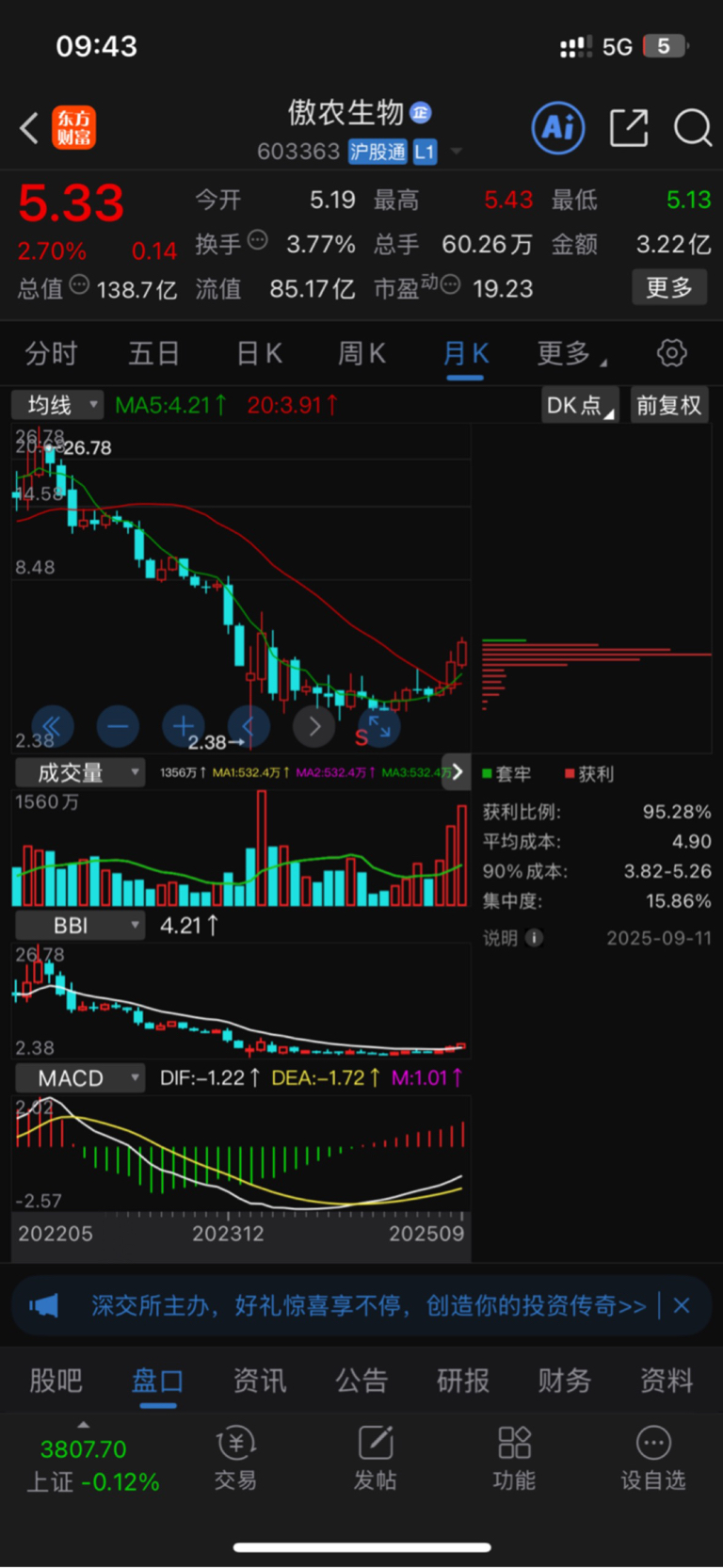Switch to the 日K tab

click(258, 354)
